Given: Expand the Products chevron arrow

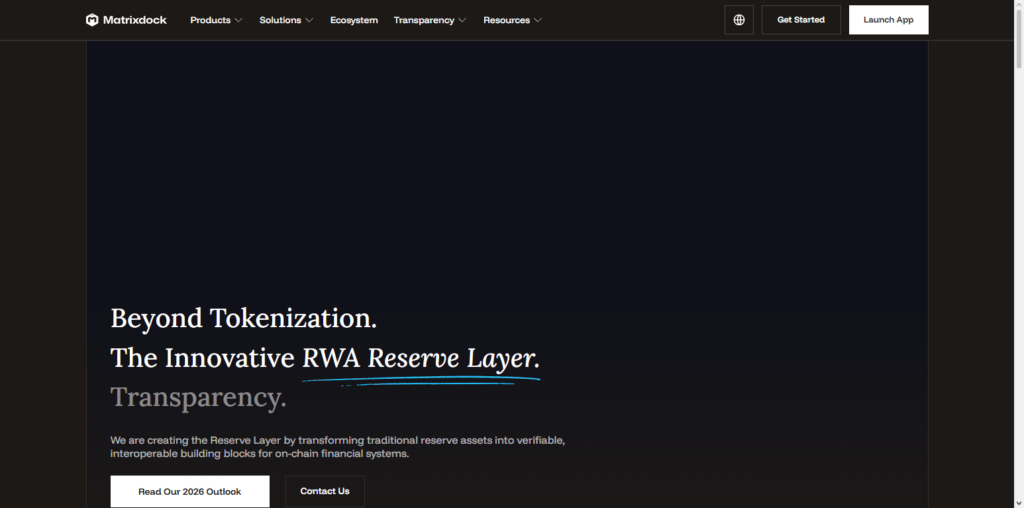Looking at the screenshot, I should (238, 20).
